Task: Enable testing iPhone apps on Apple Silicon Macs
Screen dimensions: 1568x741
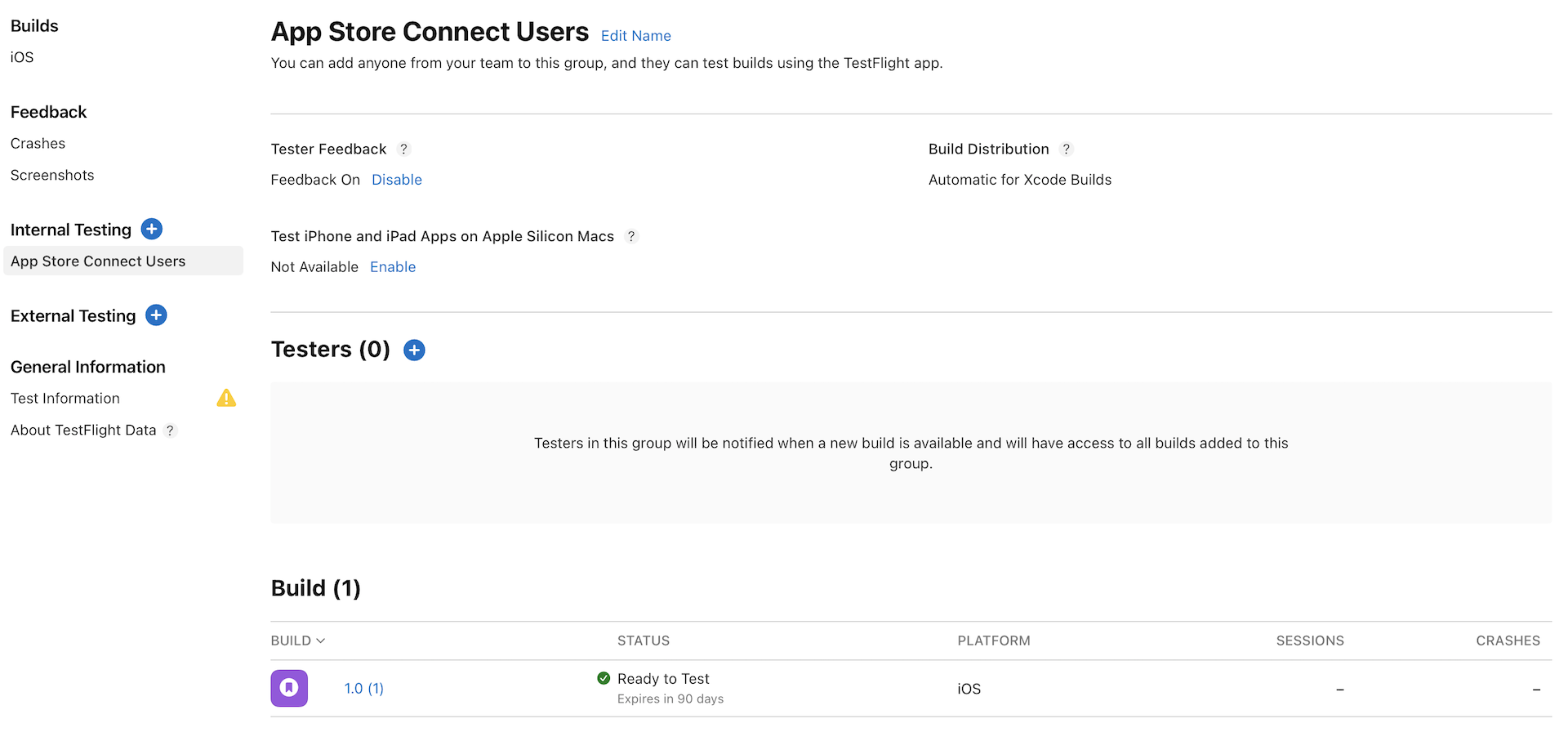Action: (392, 266)
